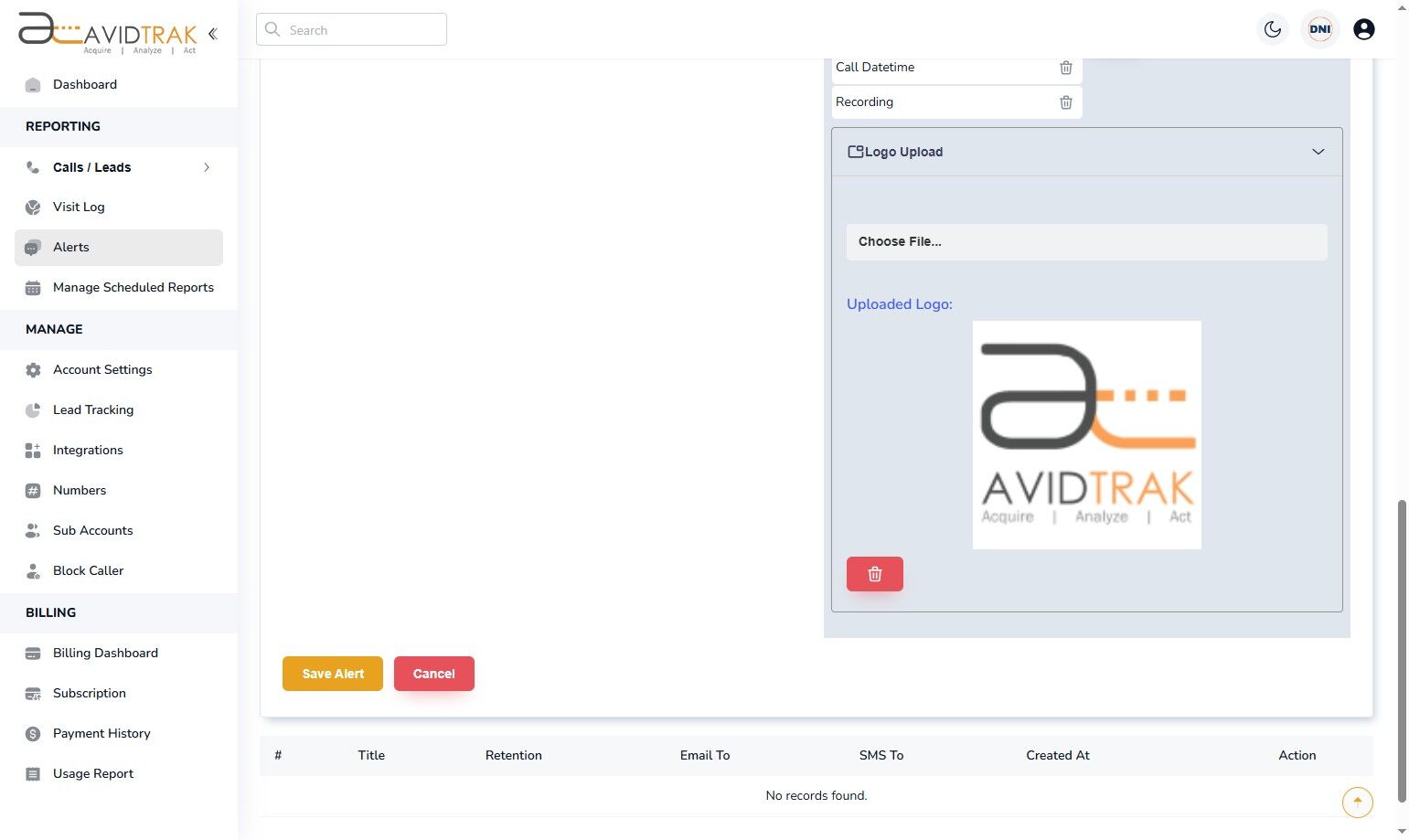Click the Calls / Leads phone icon

tap(33, 167)
